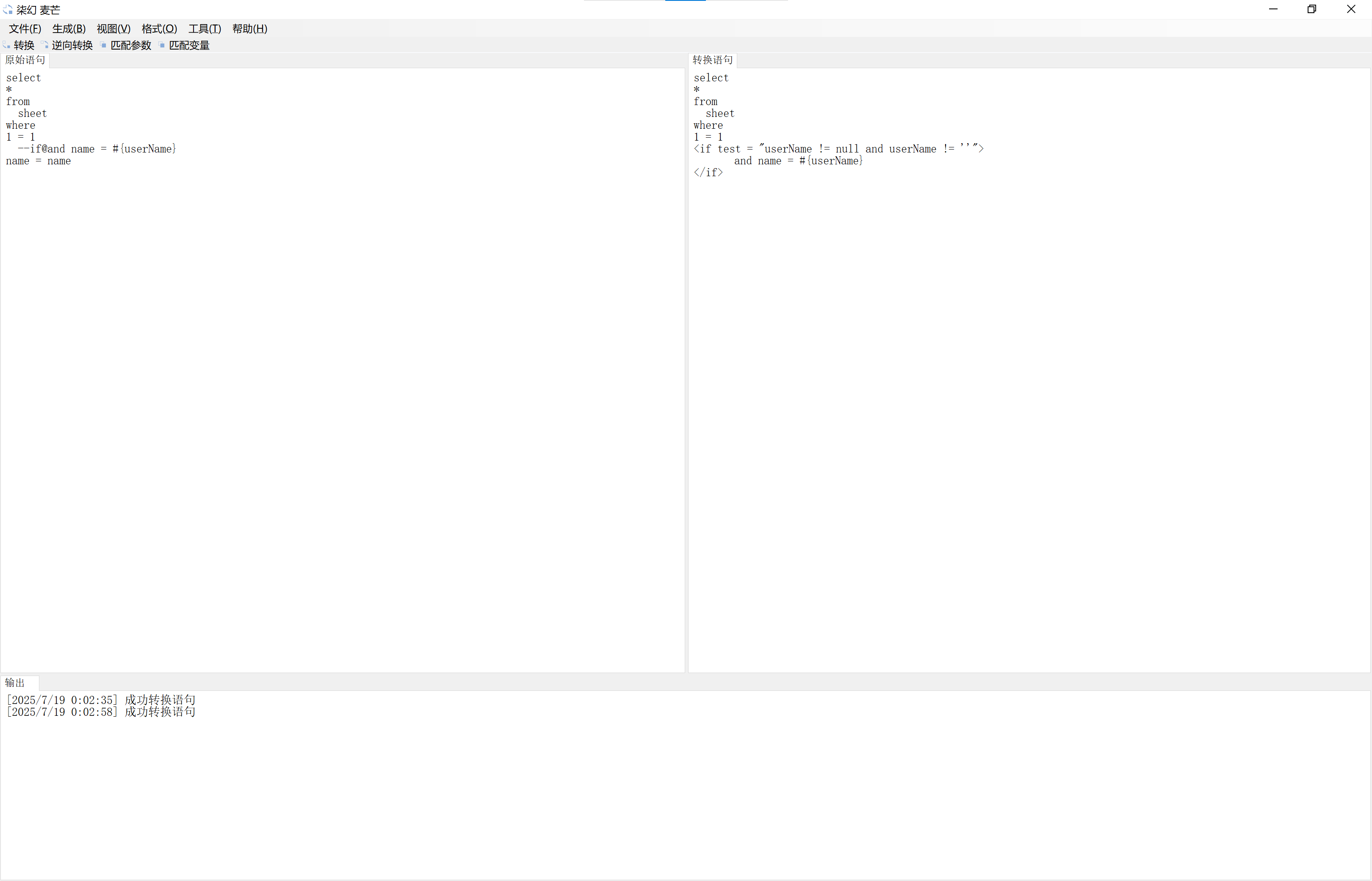
Task: Open the 文件(F) menu
Action: pos(25,29)
